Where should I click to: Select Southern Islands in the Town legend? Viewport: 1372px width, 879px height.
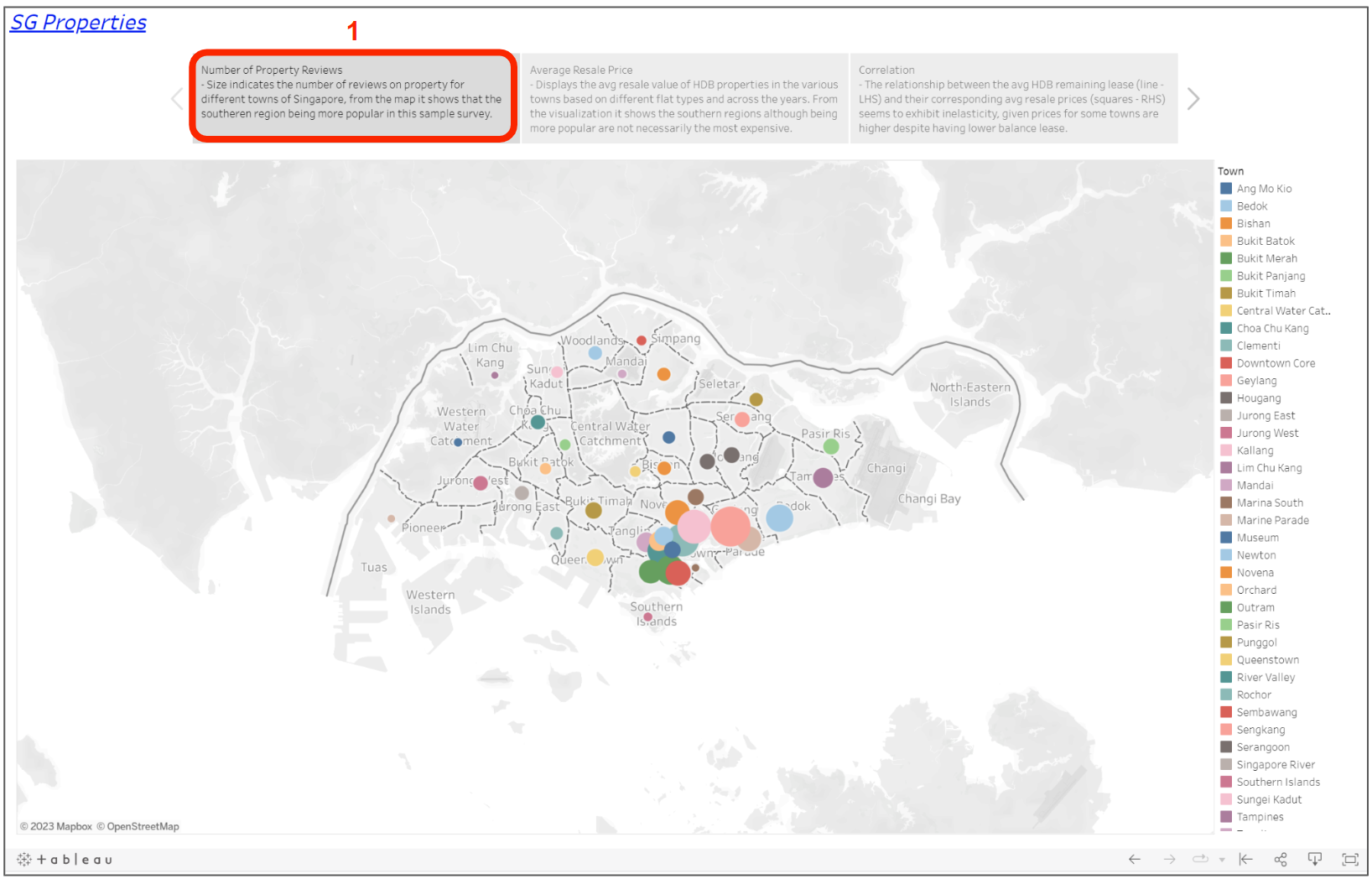click(1278, 783)
